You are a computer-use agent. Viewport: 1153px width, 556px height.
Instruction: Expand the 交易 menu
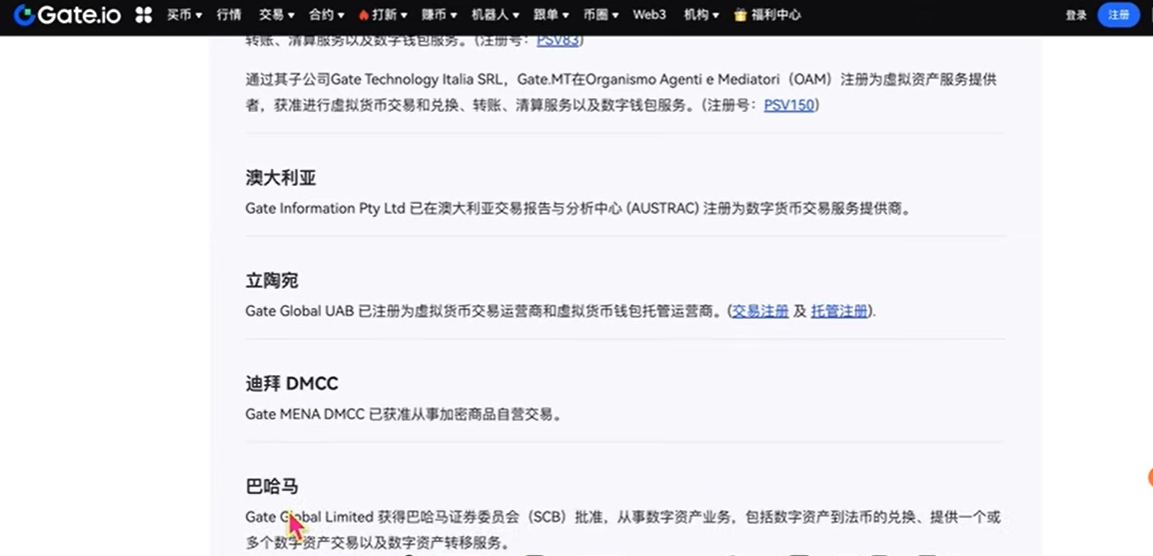pos(276,15)
